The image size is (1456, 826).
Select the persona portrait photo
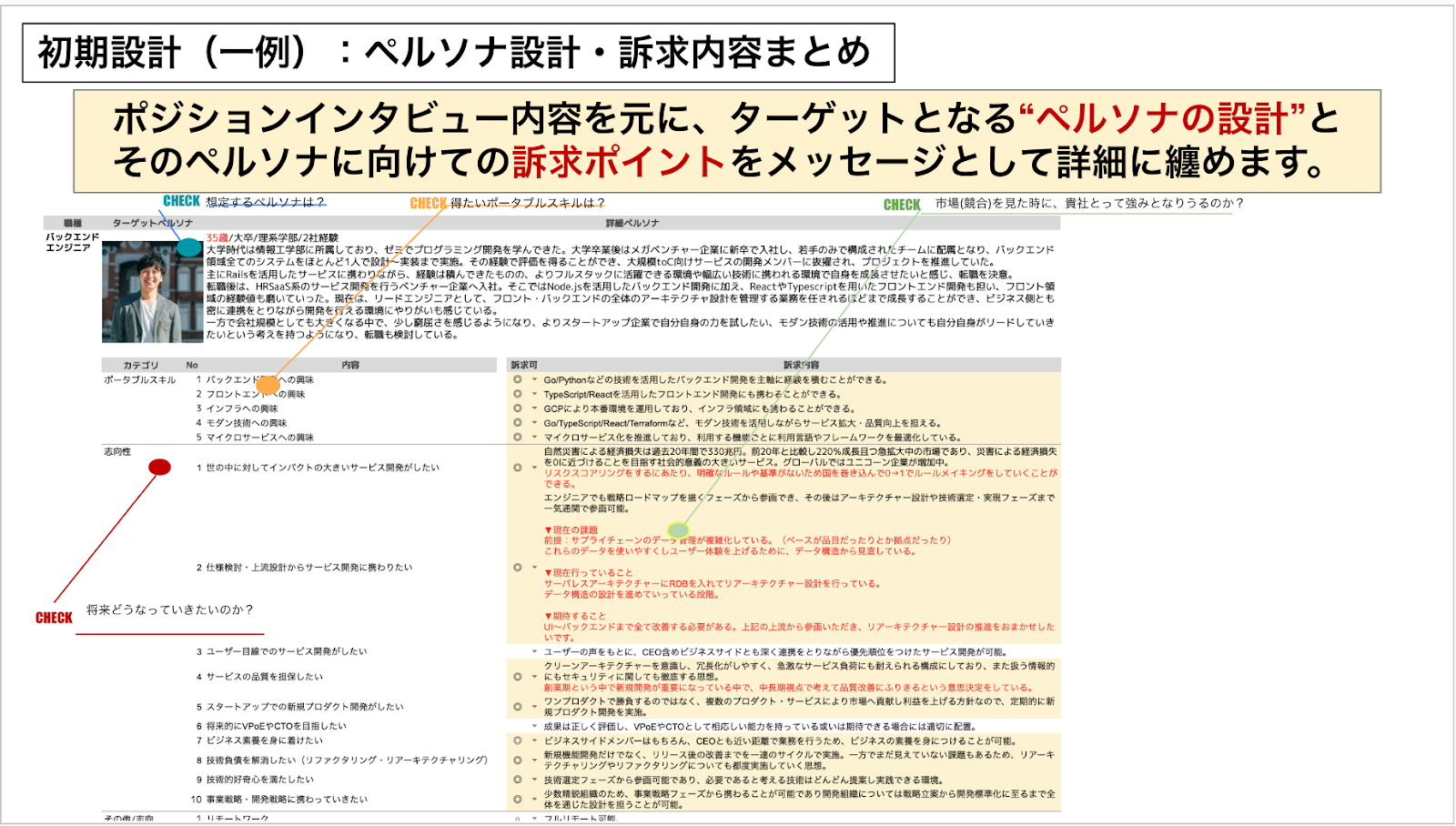(152, 292)
